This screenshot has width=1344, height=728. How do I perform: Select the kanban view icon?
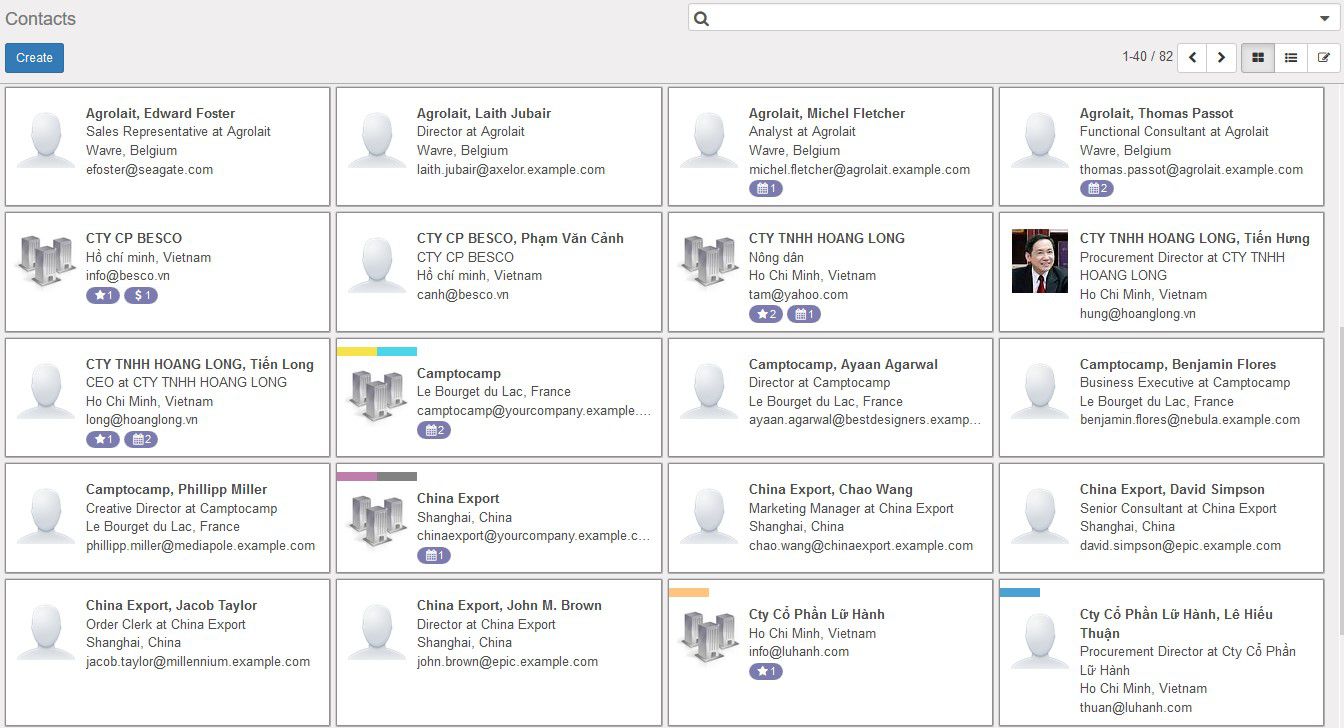click(x=1257, y=57)
